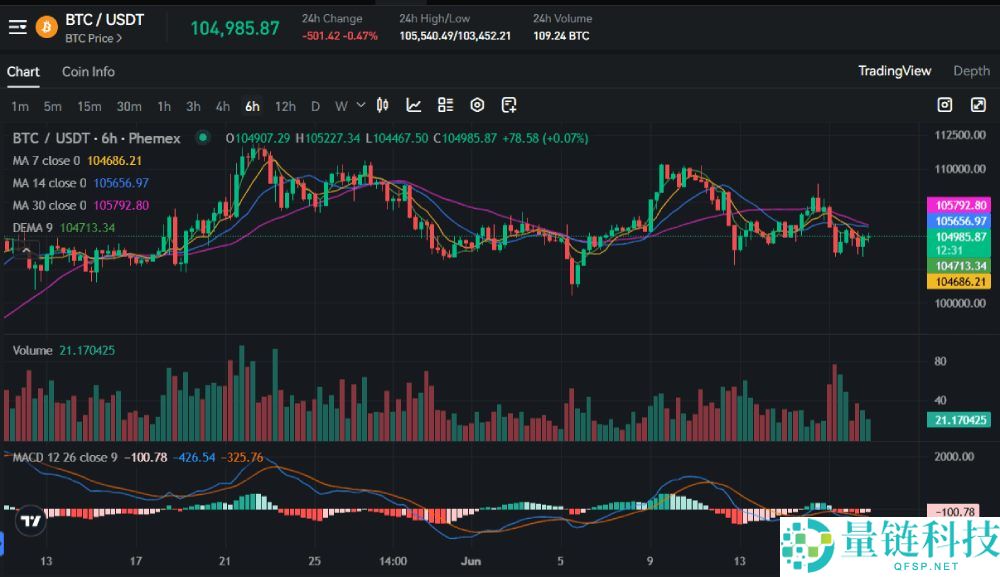This screenshot has width=1000, height=577.
Task: Click the 104,985.87 last price
Action: coord(235,28)
